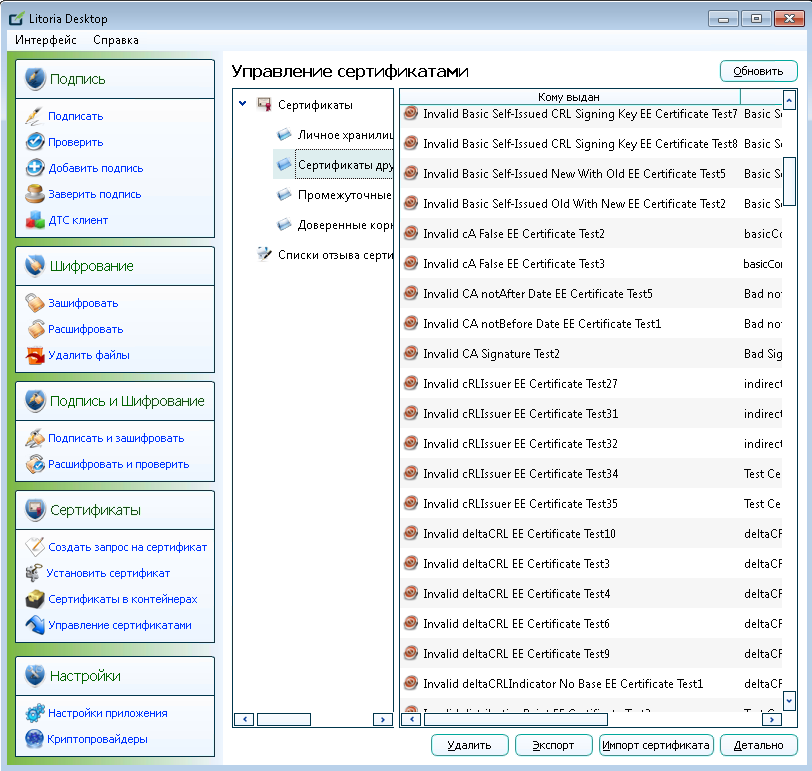Click the Криптопровайдеры globe icon
Image resolution: width=812 pixels, height=771 pixels.
tap(34, 739)
